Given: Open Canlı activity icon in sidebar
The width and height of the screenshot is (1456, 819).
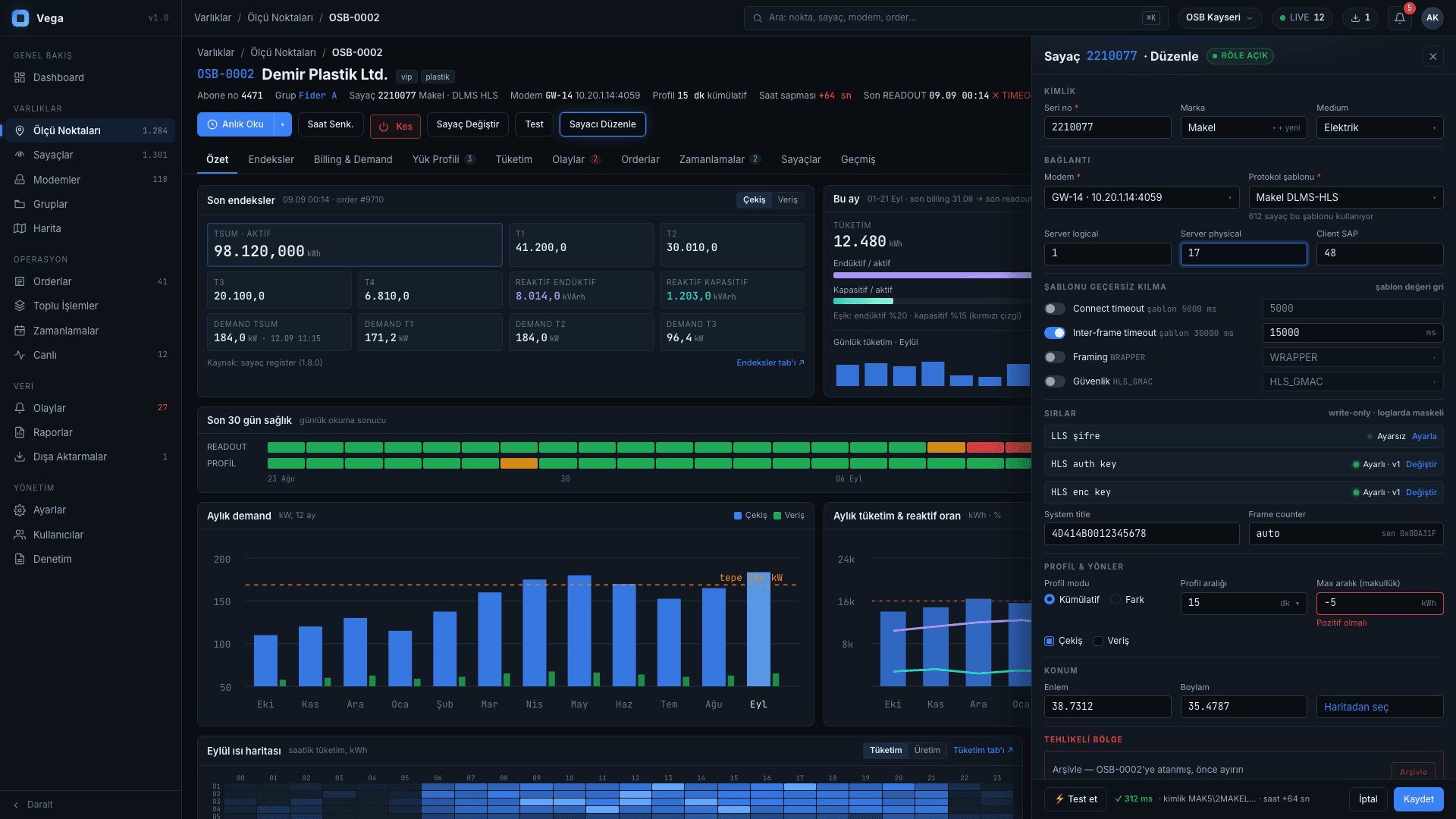Looking at the screenshot, I should pyautogui.click(x=20, y=355).
